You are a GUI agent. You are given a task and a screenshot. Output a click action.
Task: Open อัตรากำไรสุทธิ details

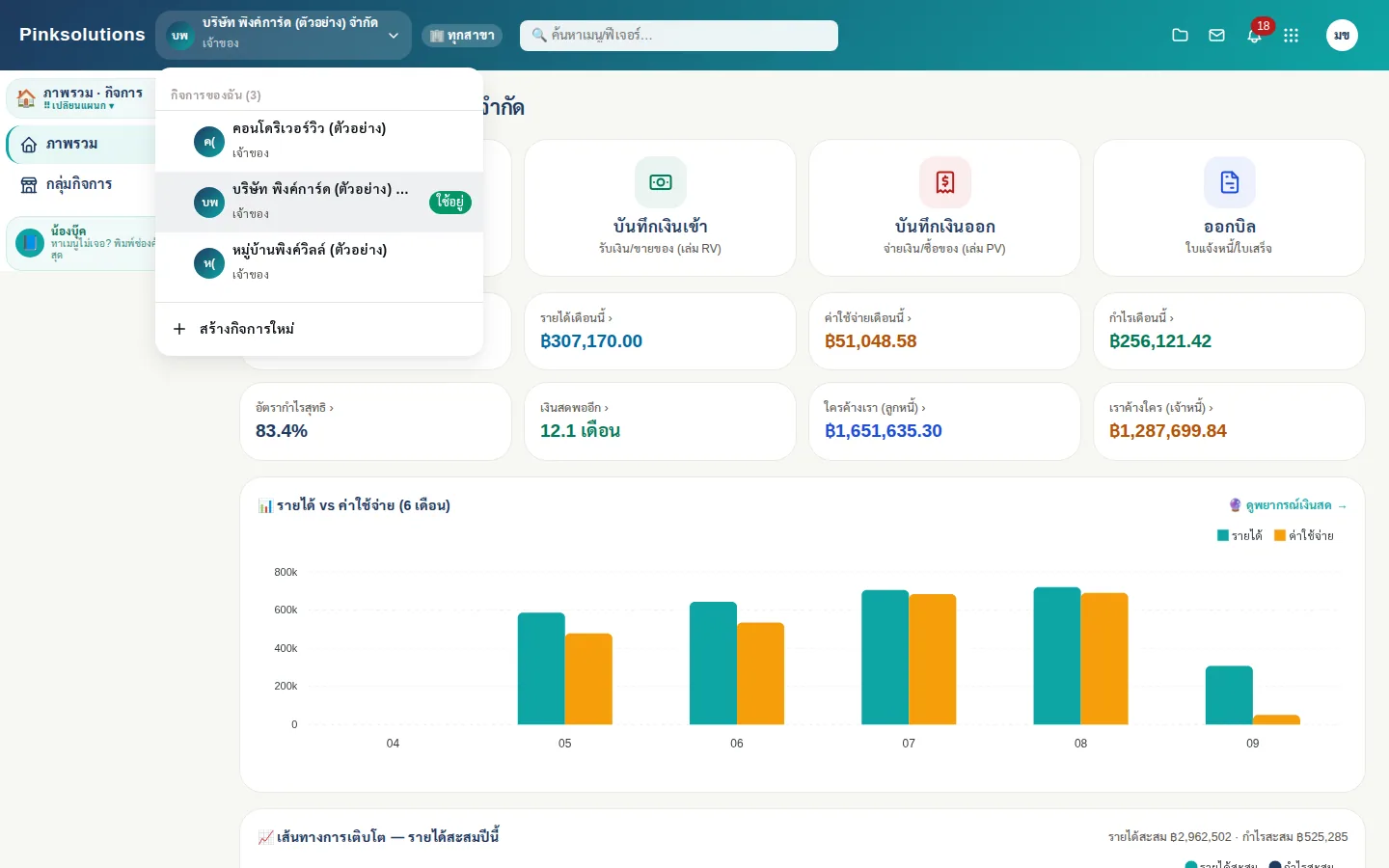tap(375, 421)
